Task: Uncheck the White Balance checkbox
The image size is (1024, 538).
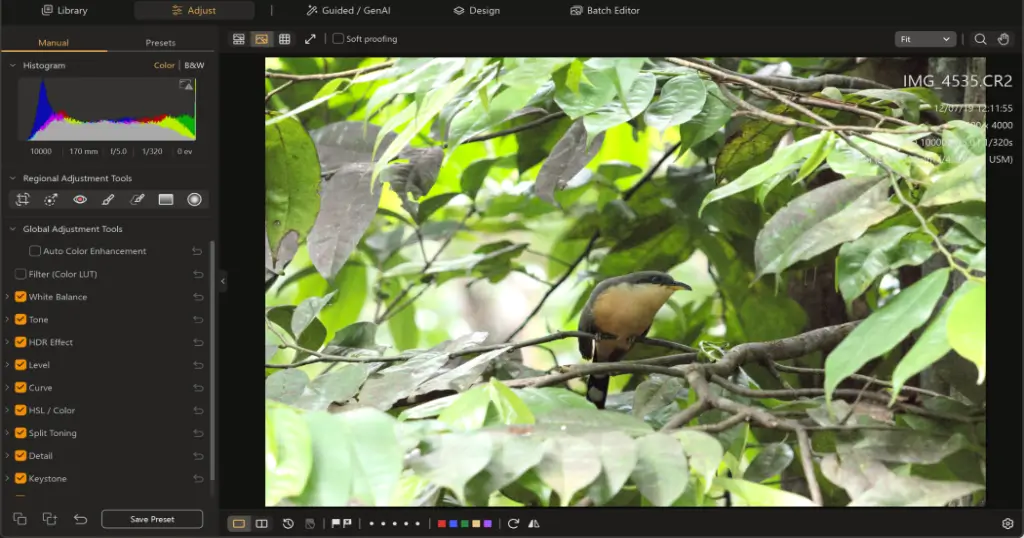Action: (x=21, y=296)
